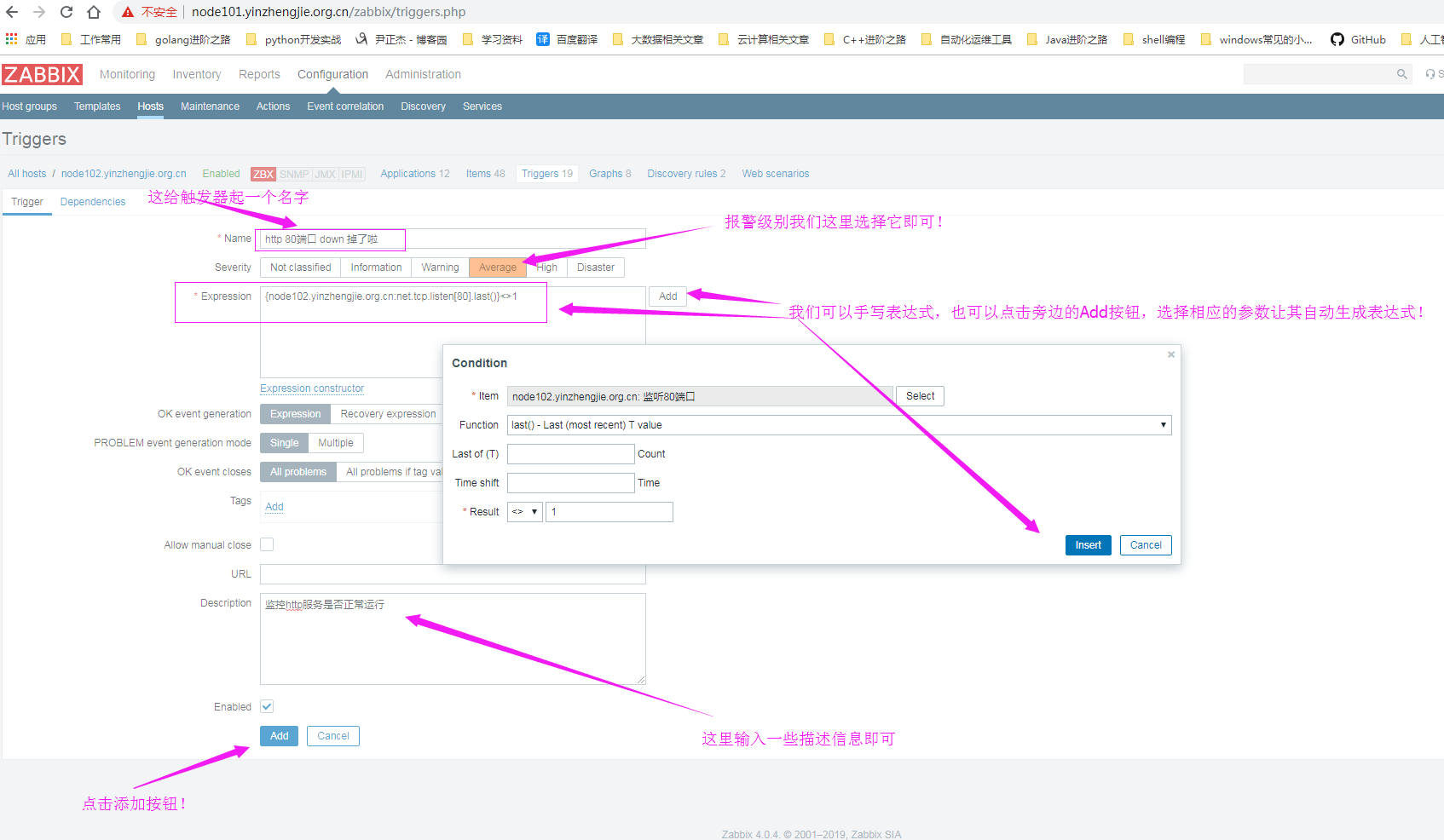Click Add link under Tags

tap(274, 507)
